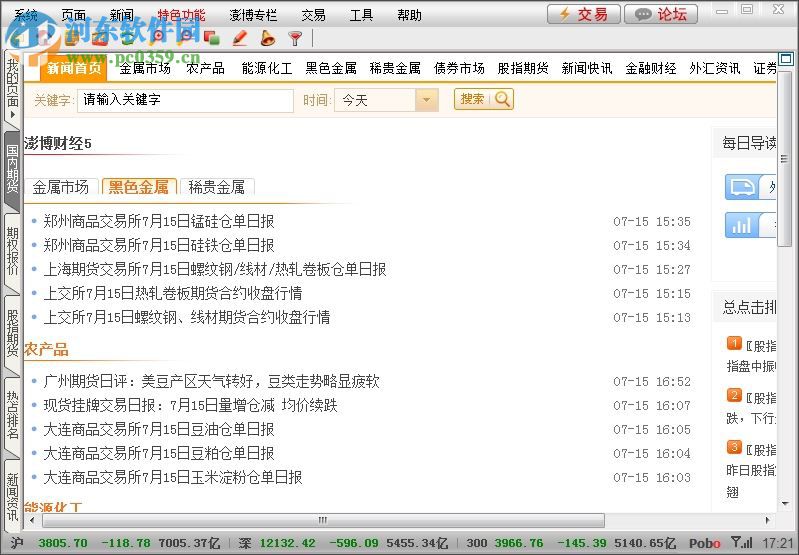The image size is (799, 555).
Task: Click the blue square restore icon above the scrollbar
Action: pyautogui.click(x=786, y=59)
